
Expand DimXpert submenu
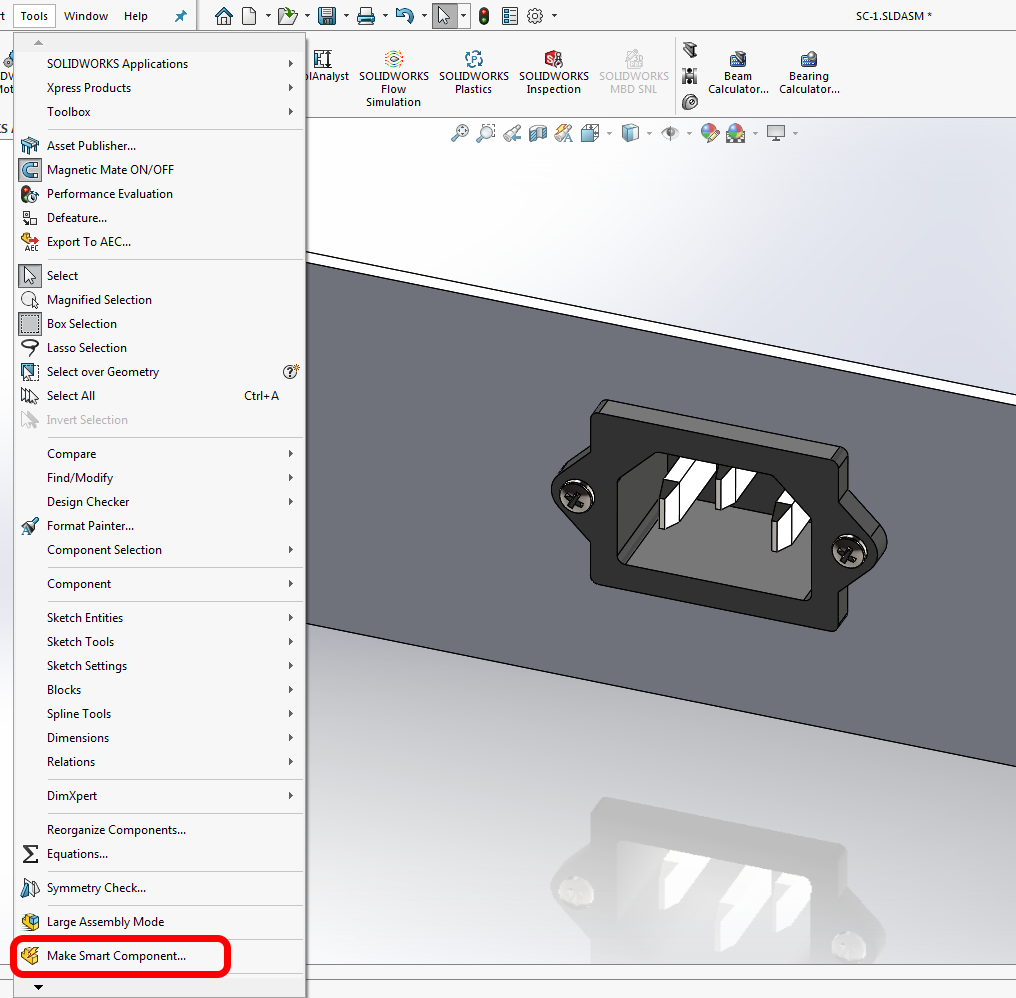pos(159,795)
